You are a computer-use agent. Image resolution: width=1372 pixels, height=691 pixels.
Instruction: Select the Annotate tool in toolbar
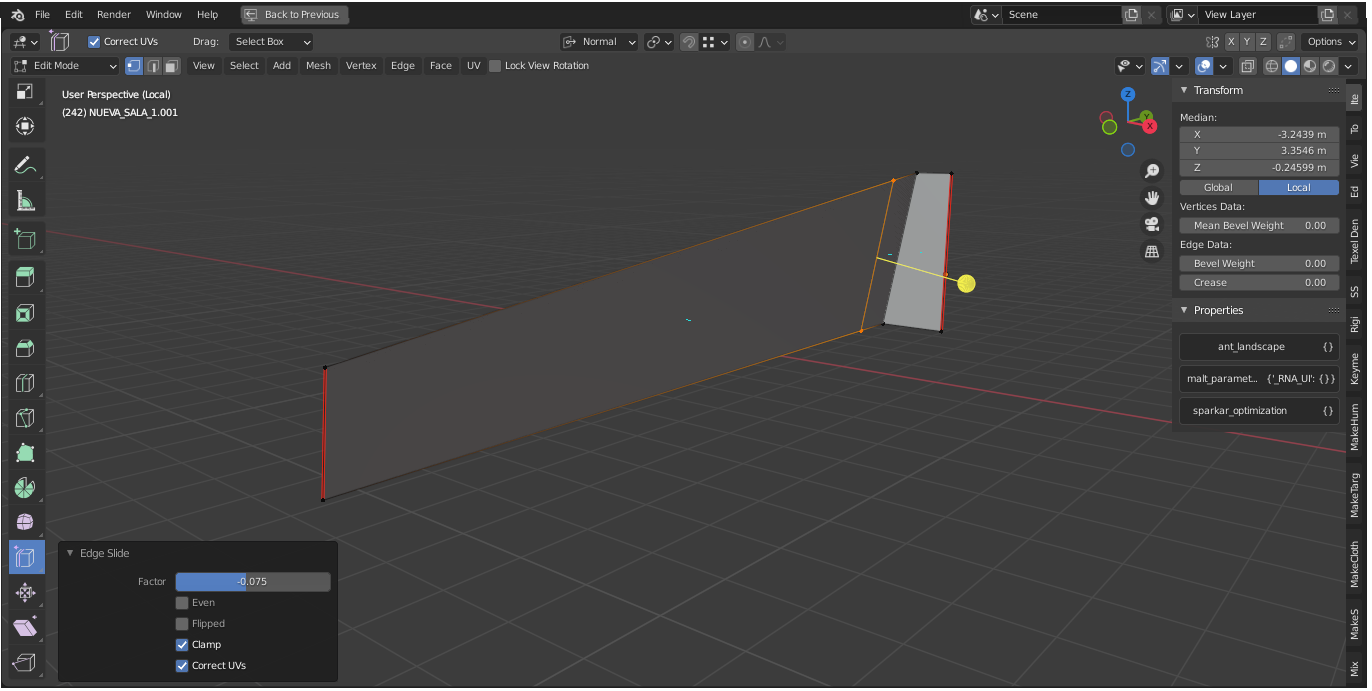point(26,165)
